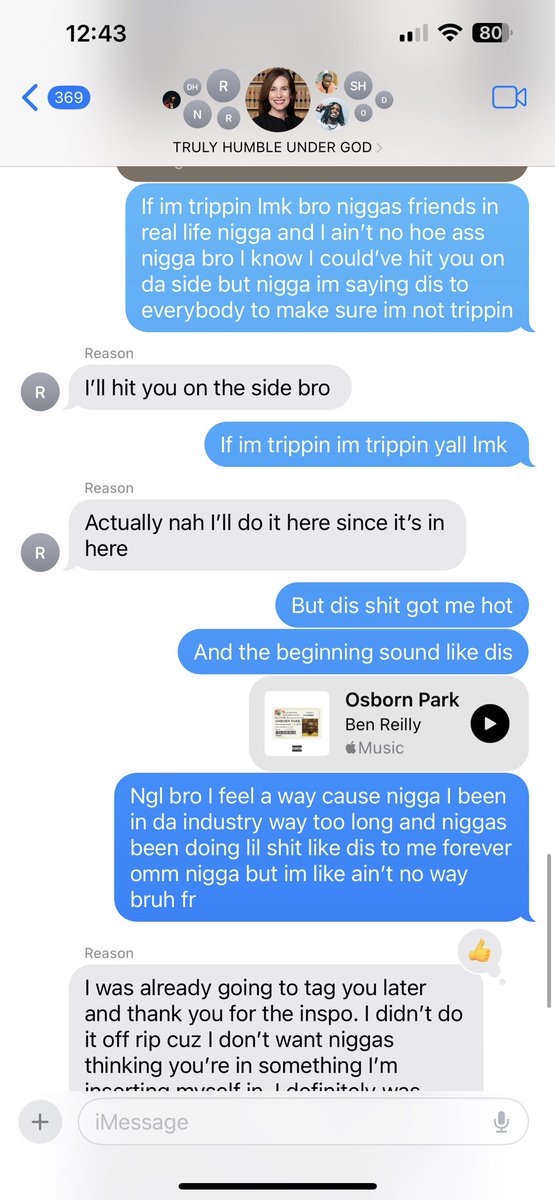This screenshot has width=555, height=1200.
Task: Go back using the 369 unread arrow
Action: pos(30,98)
